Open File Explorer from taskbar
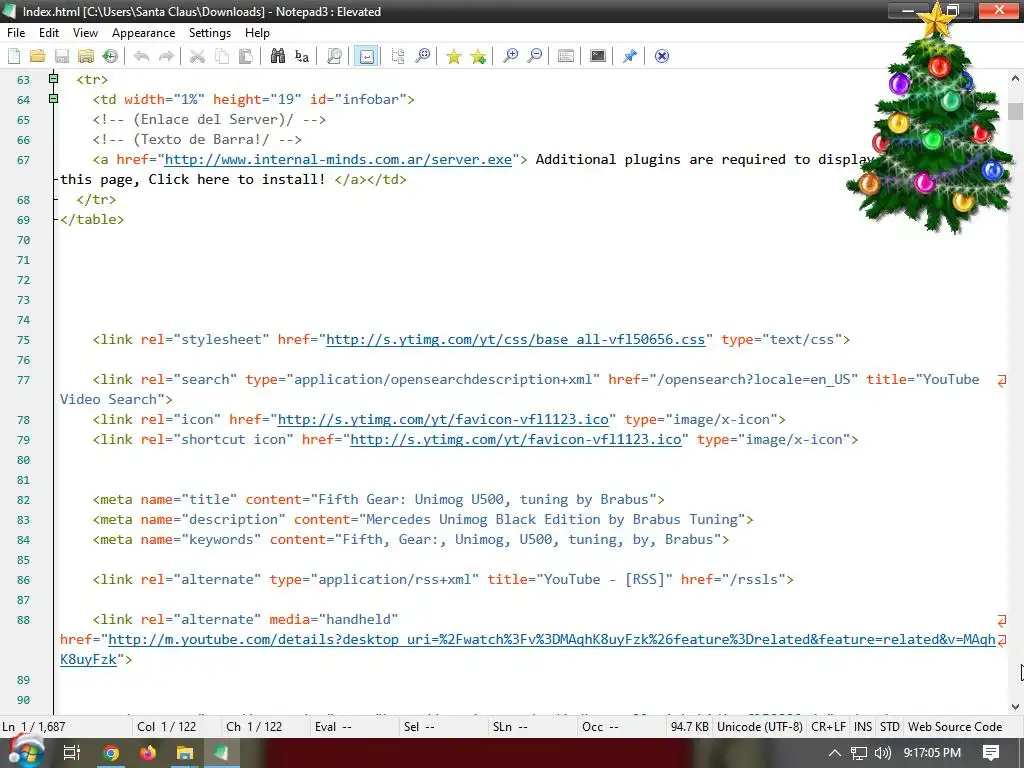Screen dimensions: 1024x768 185,754
